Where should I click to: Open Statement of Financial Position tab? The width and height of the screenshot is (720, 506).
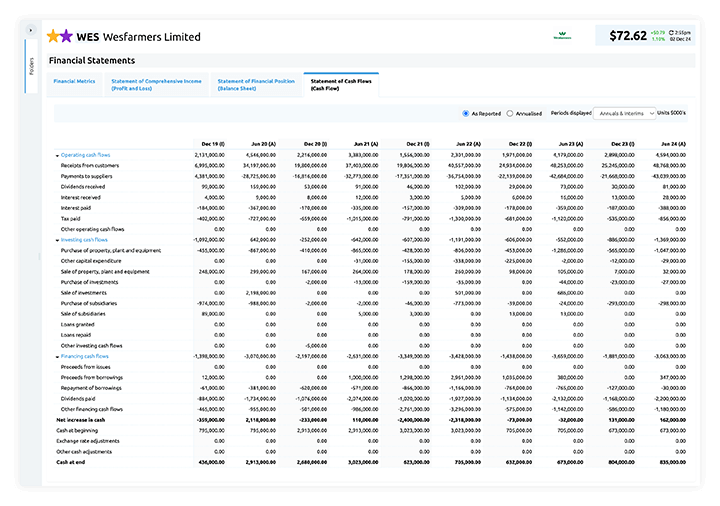coord(256,84)
